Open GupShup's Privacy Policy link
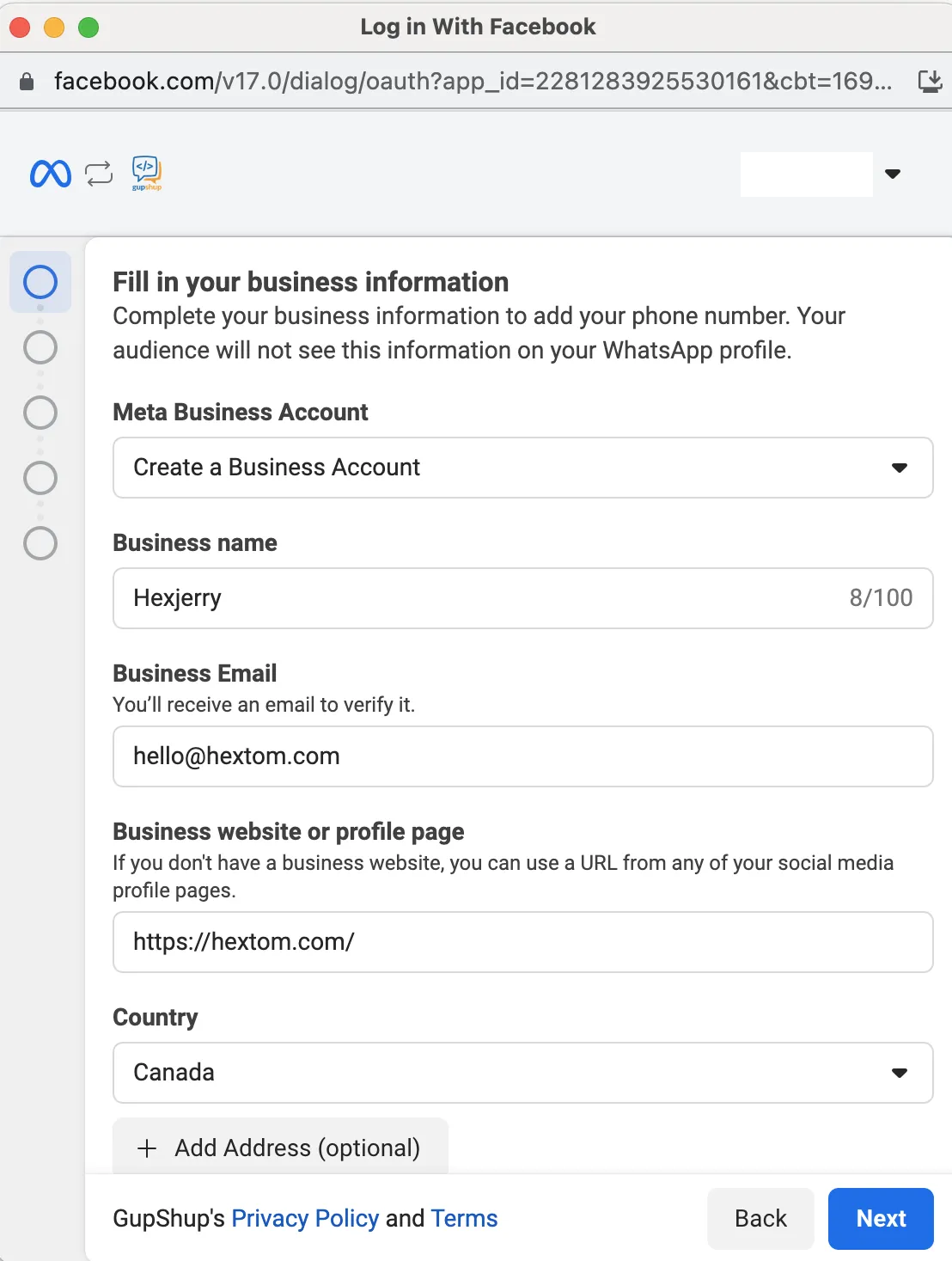 click(305, 1219)
